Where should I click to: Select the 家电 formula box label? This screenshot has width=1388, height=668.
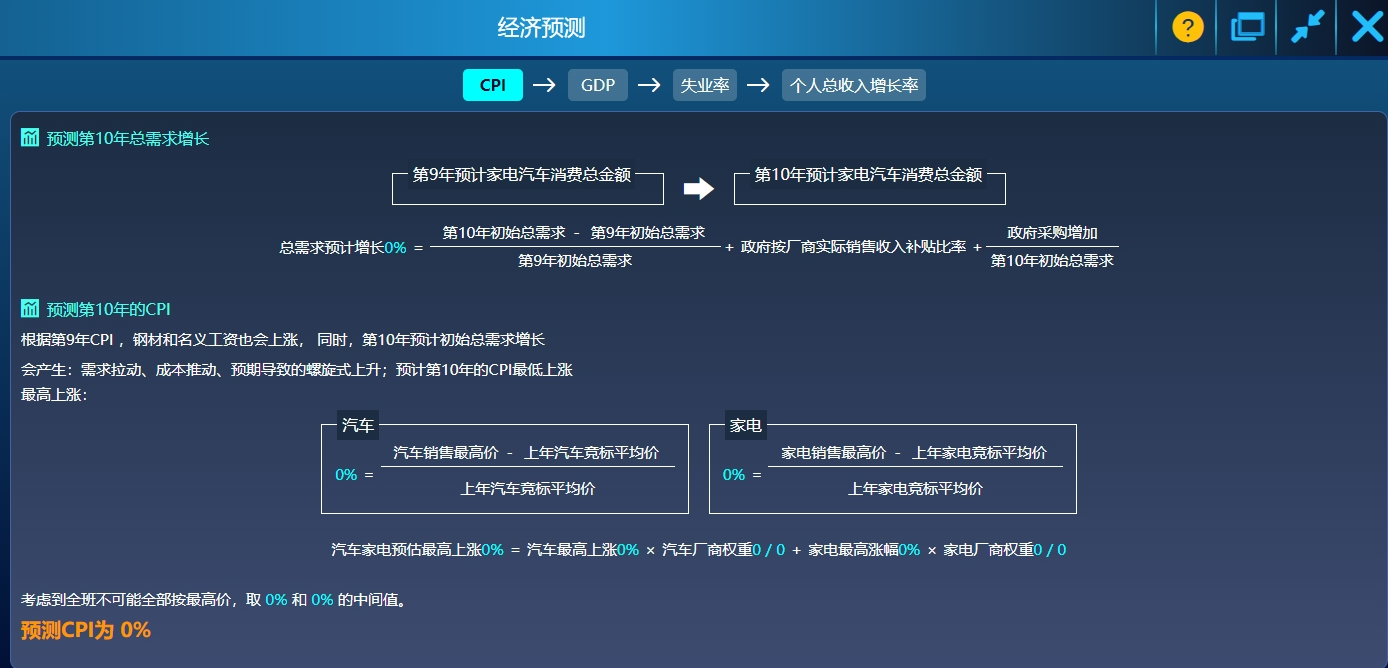tap(745, 425)
